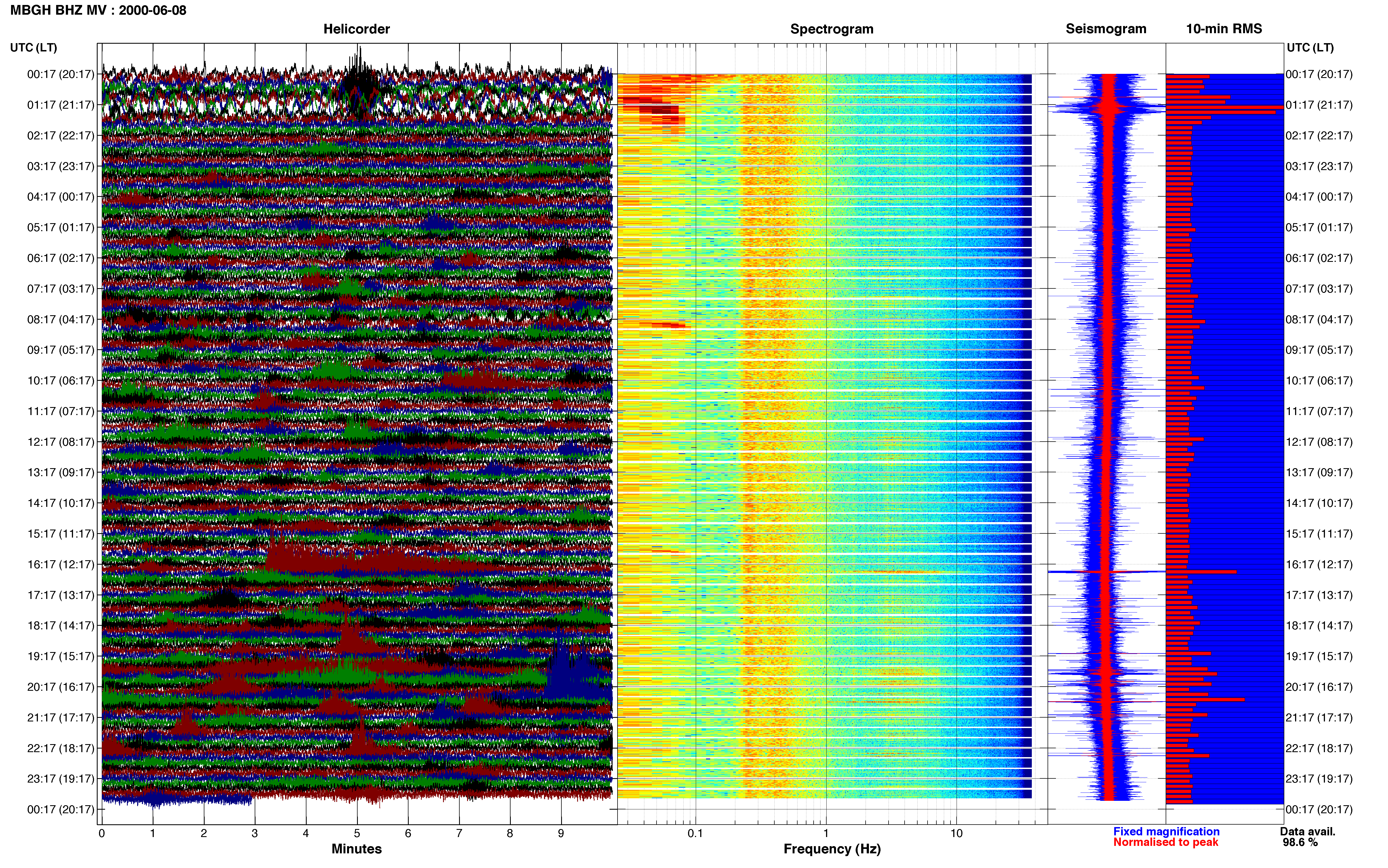This screenshot has height=868, width=1388.
Task: Click left time label 20:17 (16:17)
Action: tap(61, 687)
